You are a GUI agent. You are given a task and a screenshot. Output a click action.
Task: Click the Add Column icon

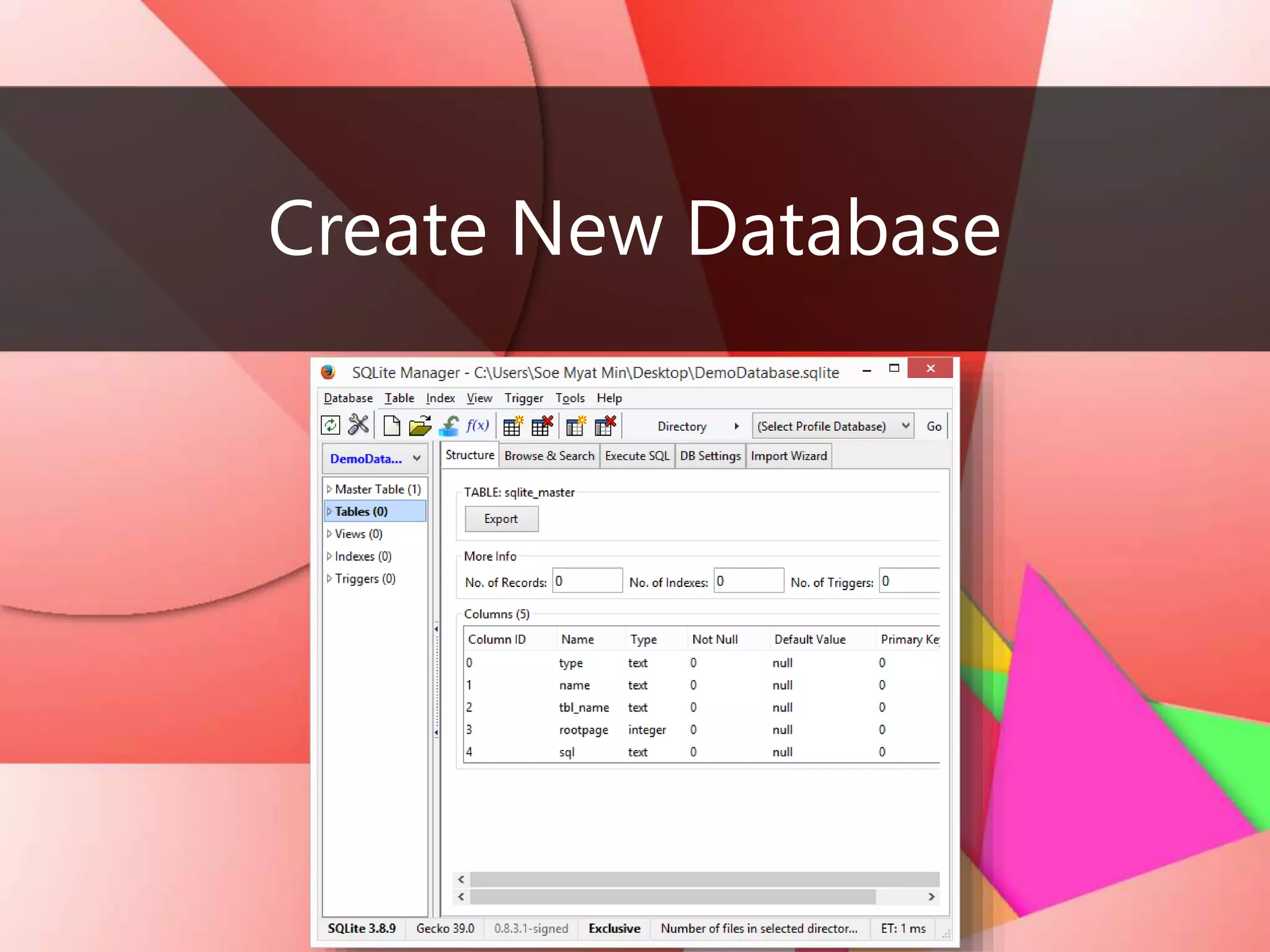click(x=576, y=426)
